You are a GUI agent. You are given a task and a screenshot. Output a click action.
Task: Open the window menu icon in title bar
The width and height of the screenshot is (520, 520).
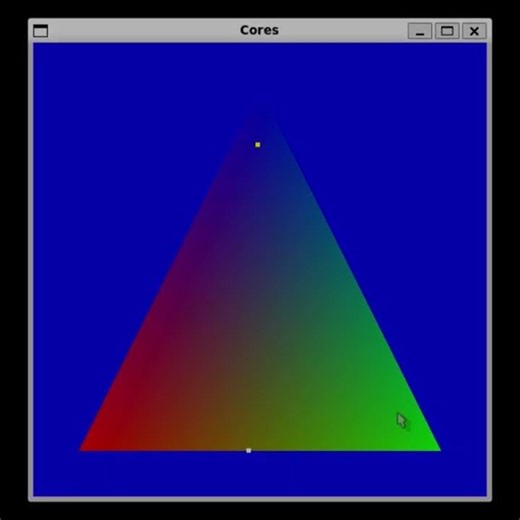pyautogui.click(x=41, y=31)
